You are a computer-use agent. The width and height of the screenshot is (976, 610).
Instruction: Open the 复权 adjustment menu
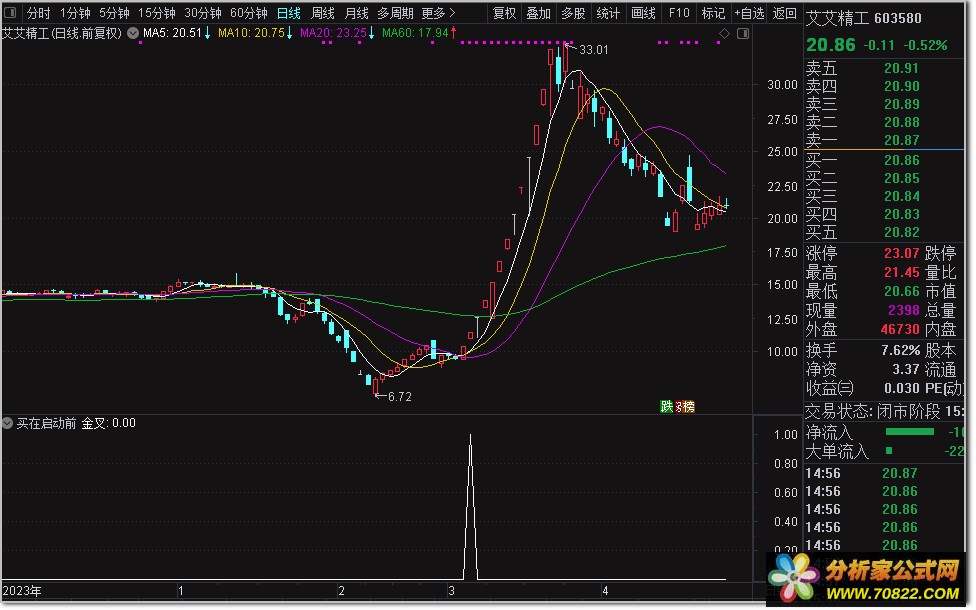tap(504, 13)
